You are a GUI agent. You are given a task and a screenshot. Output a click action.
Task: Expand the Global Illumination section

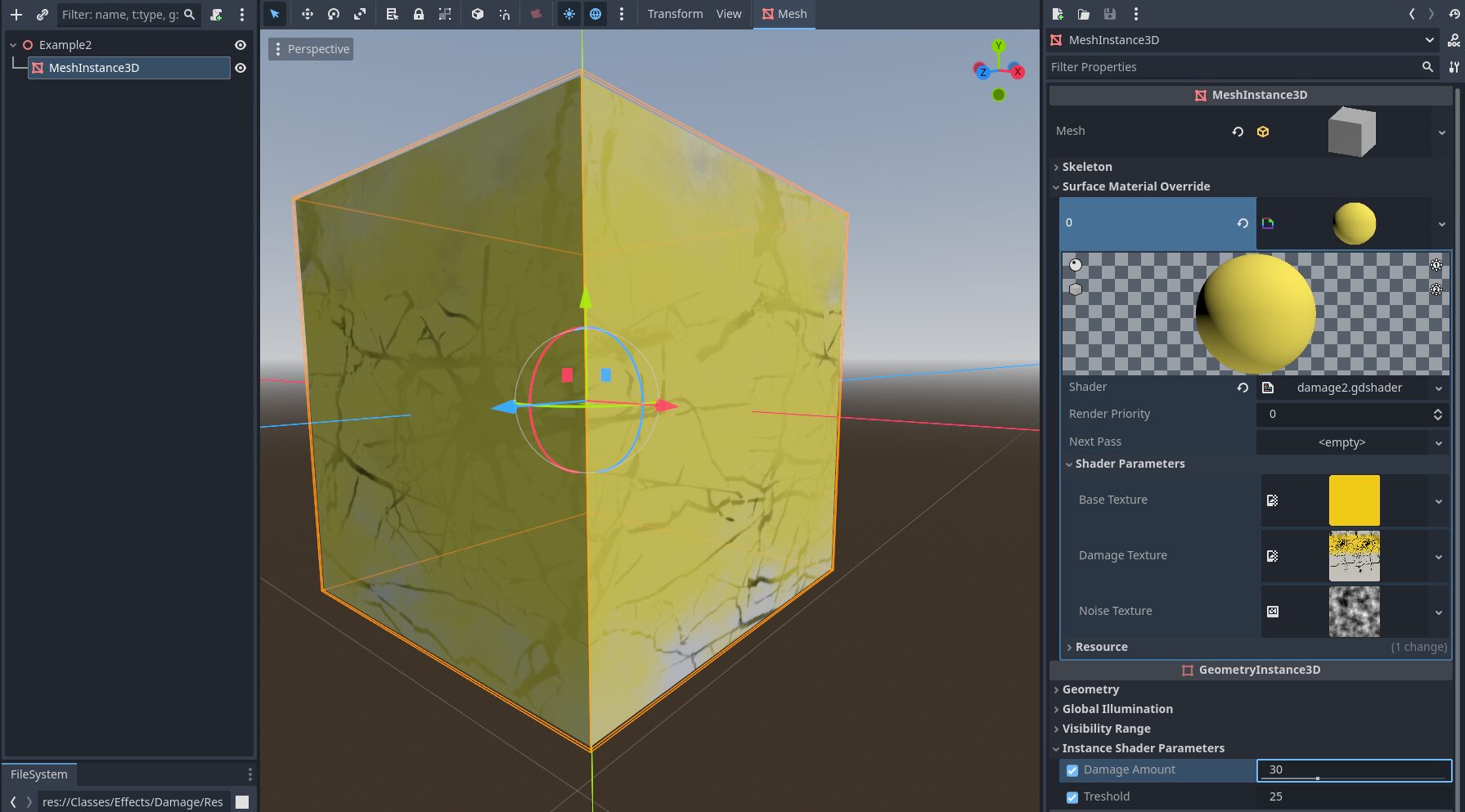point(1117,709)
